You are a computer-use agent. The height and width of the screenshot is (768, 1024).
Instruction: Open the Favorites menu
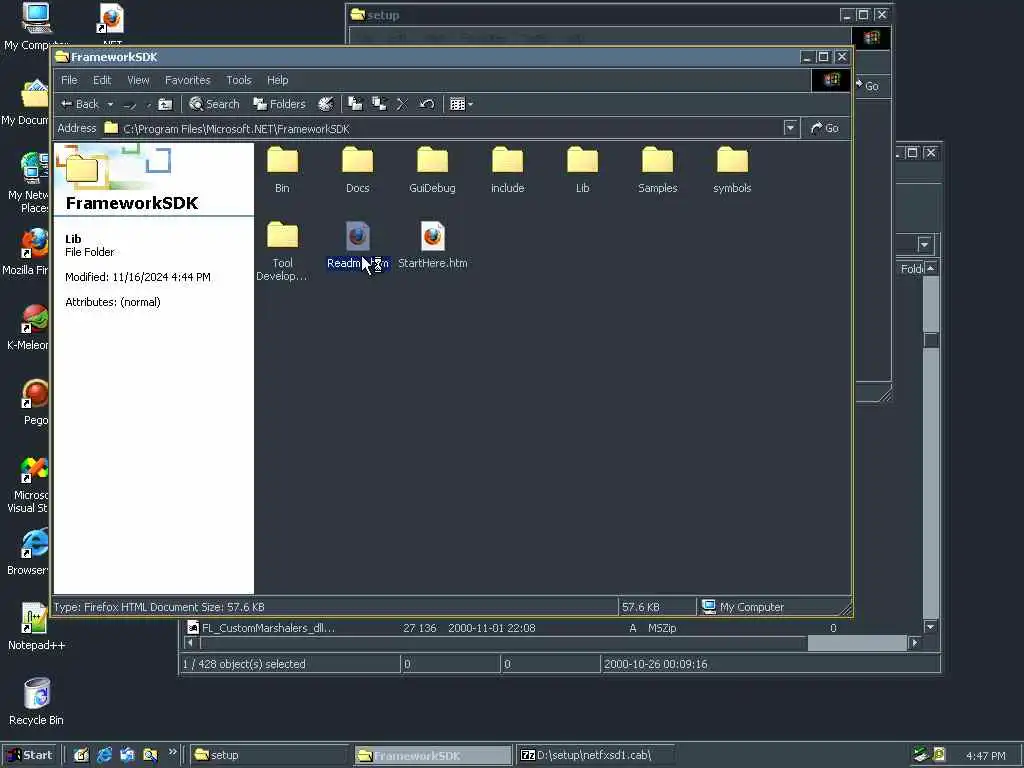pos(187,80)
